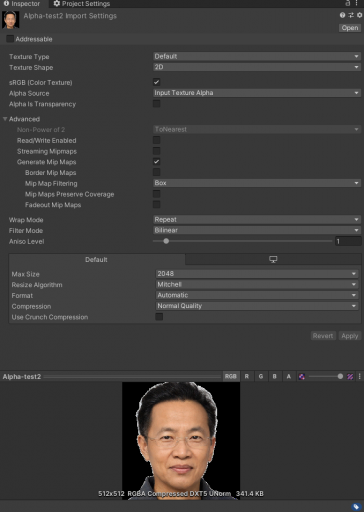Click the mip level slider in preview toolbar
Viewport: 364px width, 512px height.
pos(325,377)
